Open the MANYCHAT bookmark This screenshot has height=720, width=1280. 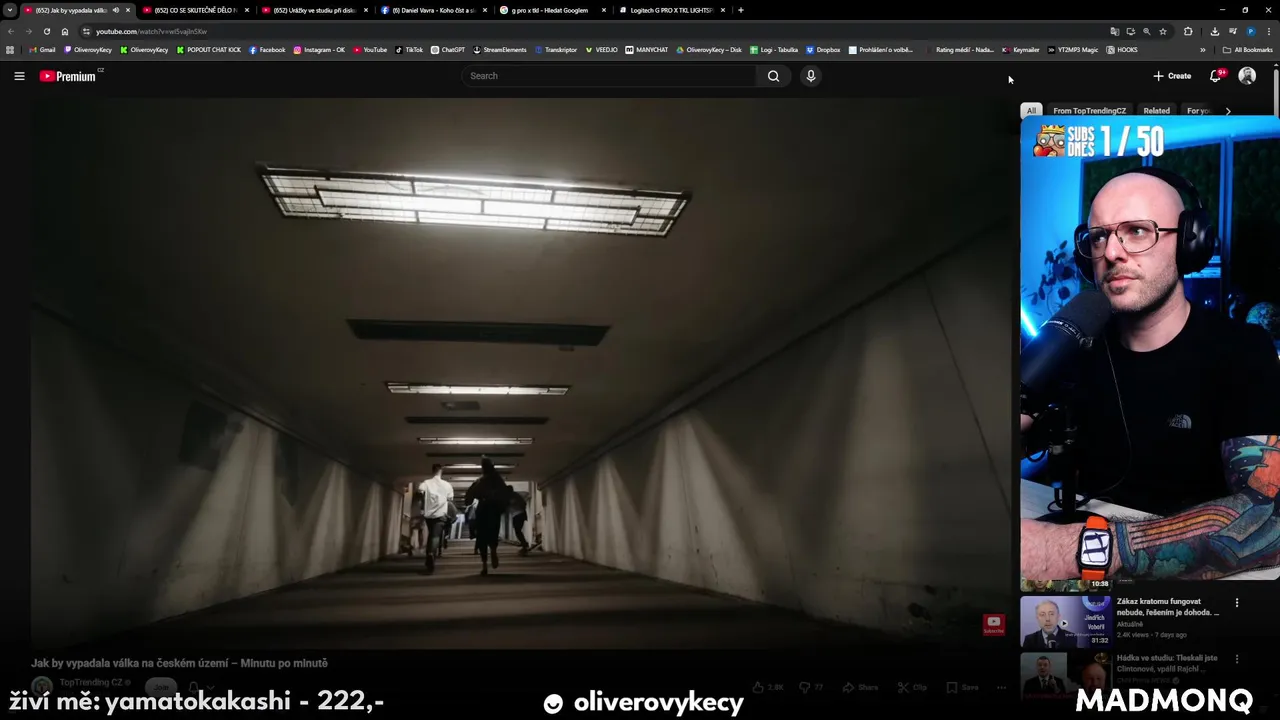tap(646, 50)
